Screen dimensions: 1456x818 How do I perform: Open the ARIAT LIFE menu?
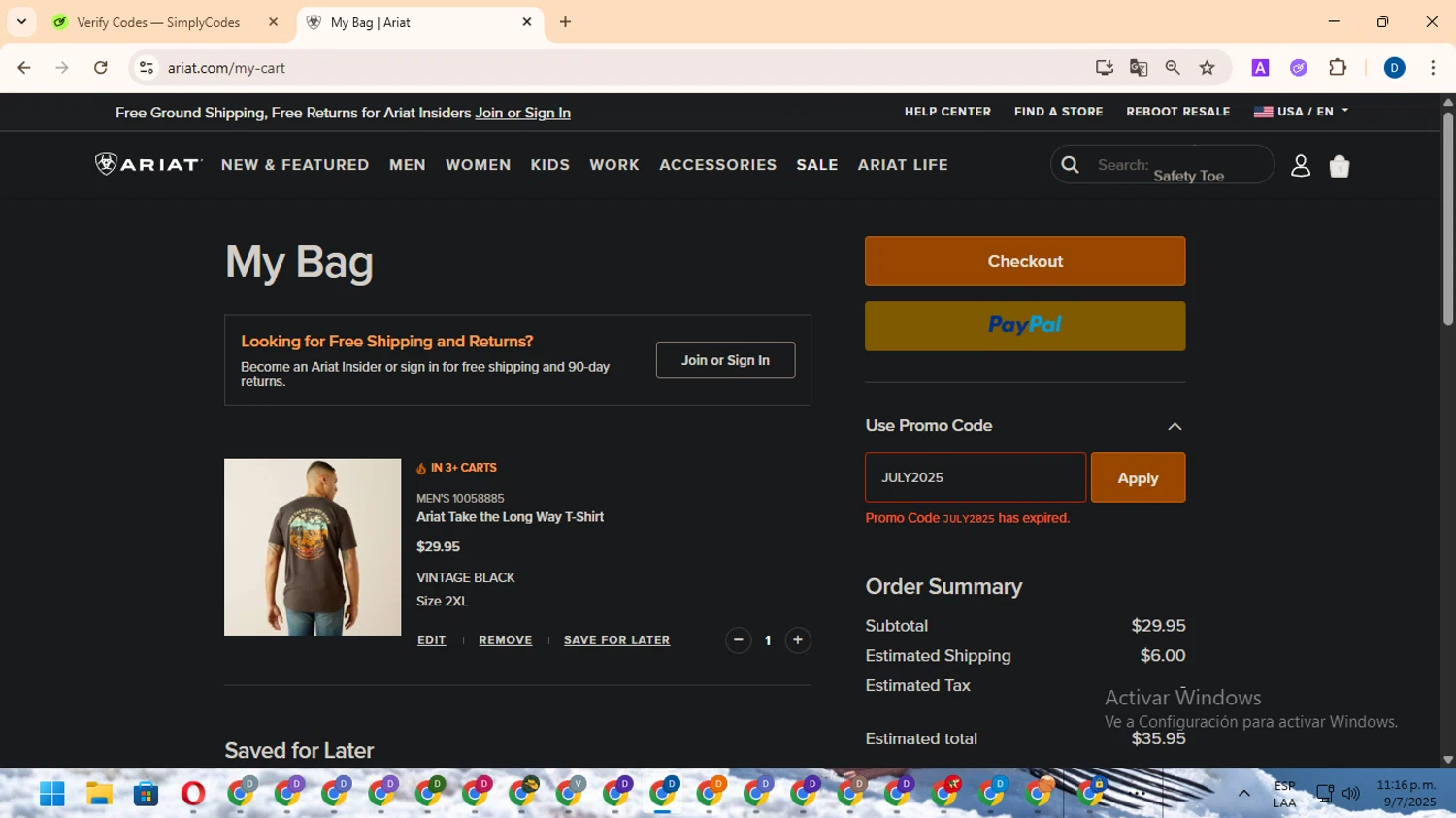click(903, 165)
